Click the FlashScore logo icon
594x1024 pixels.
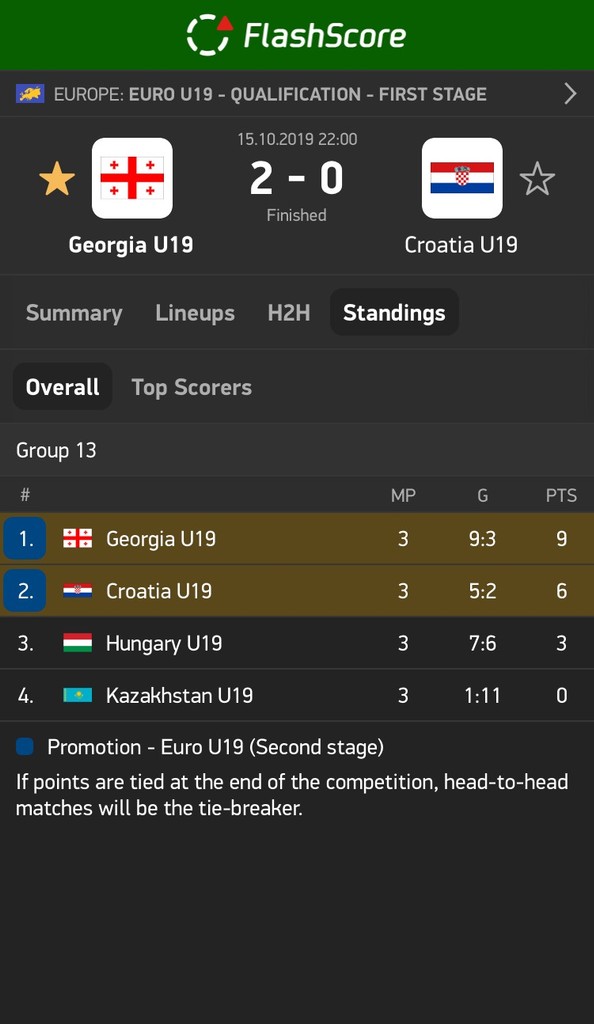[x=210, y=35]
